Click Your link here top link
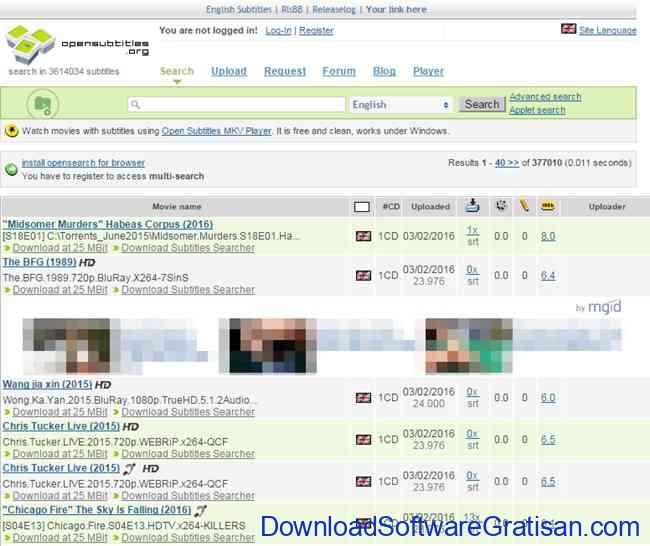 coord(396,10)
